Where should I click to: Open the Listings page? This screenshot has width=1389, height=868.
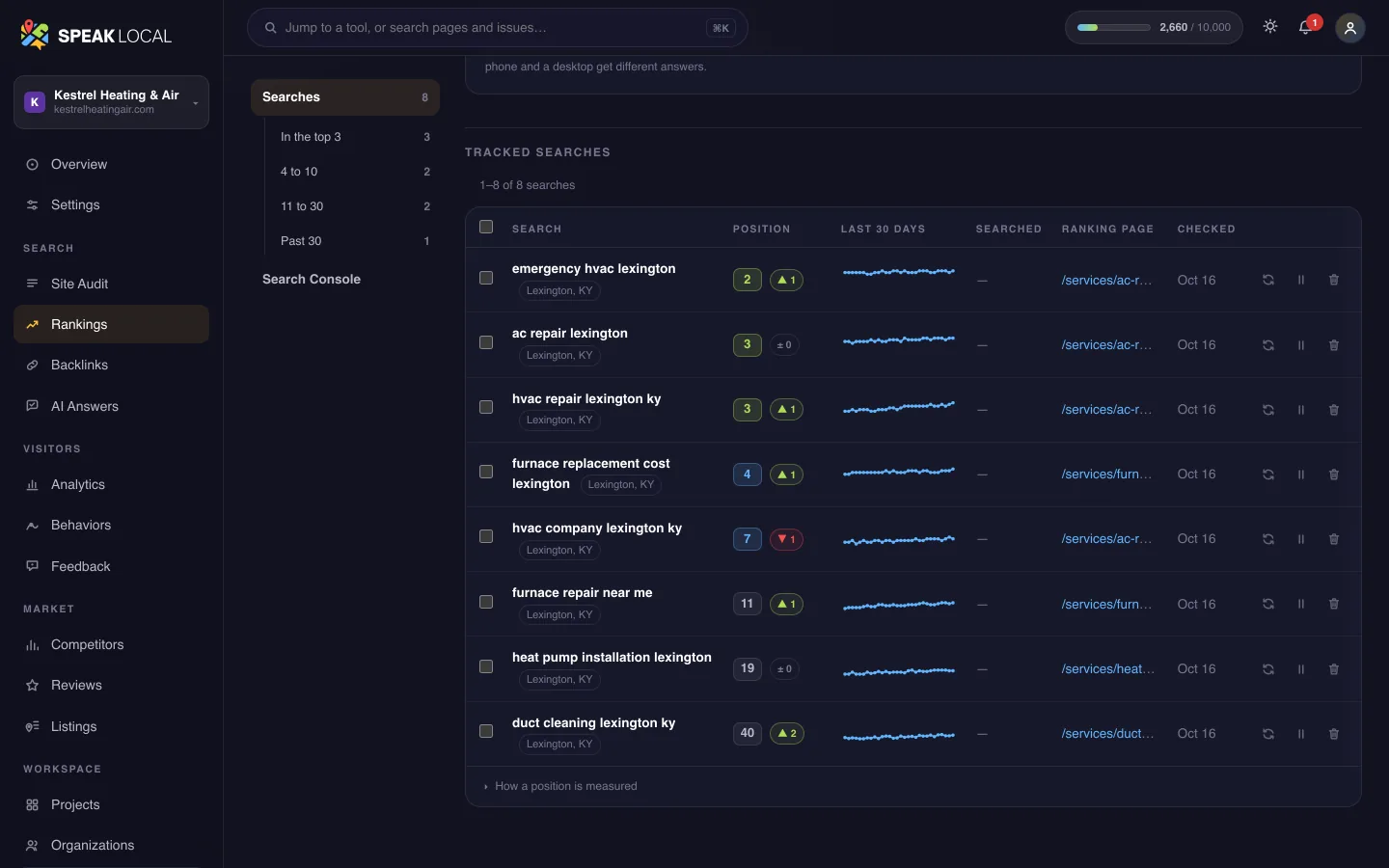pos(111,726)
